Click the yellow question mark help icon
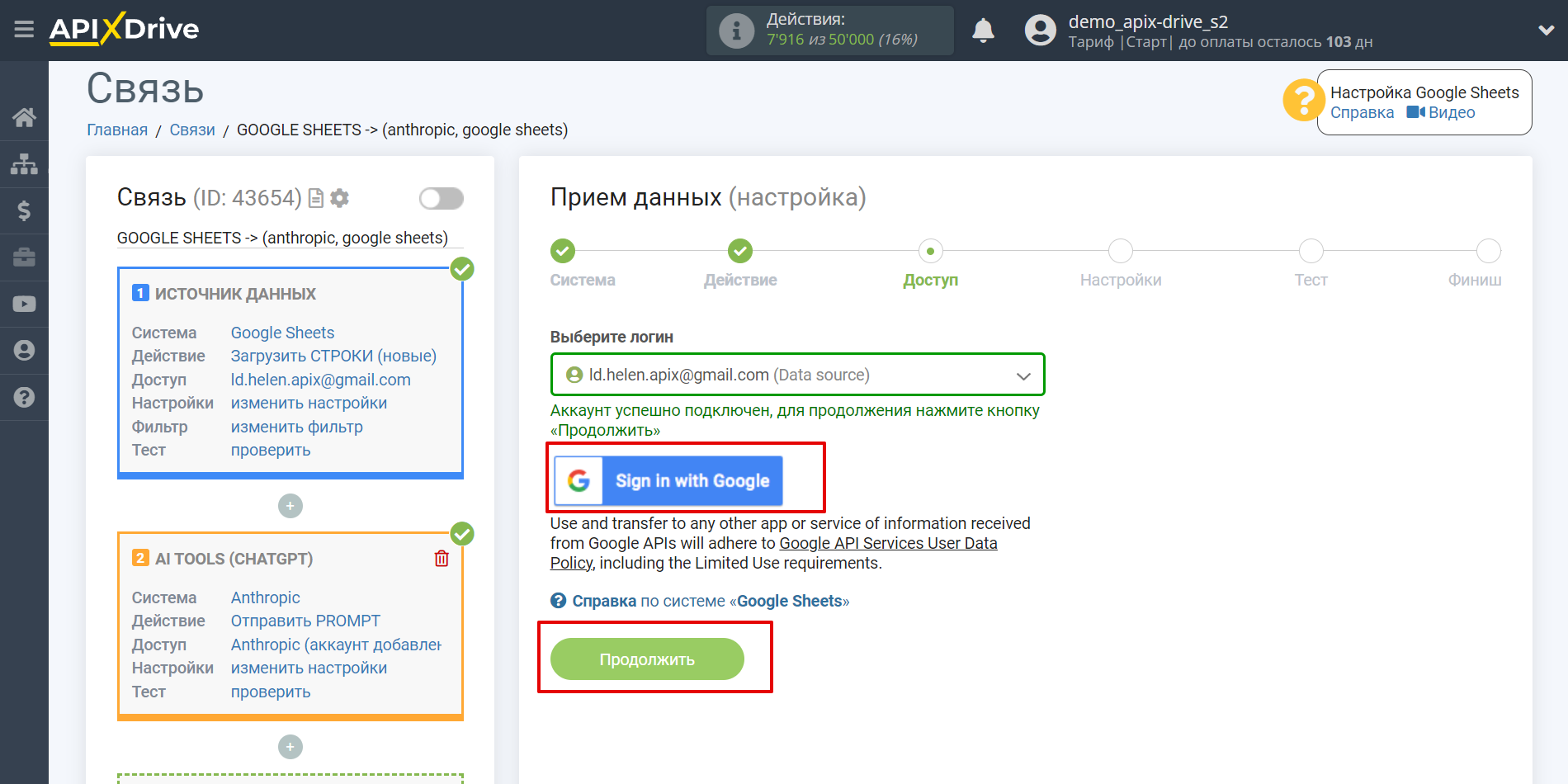This screenshot has width=1568, height=784. (x=1303, y=100)
